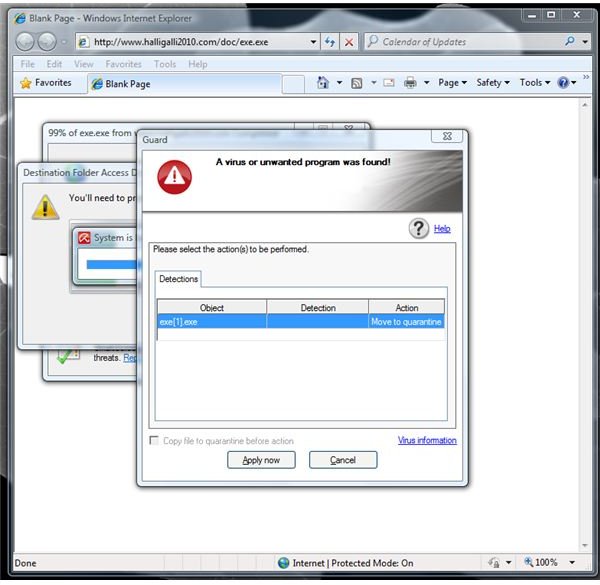Screen dimensions: 600x585
Task: Click yellow warning icon in Destination Folder dialog
Action: point(46,207)
